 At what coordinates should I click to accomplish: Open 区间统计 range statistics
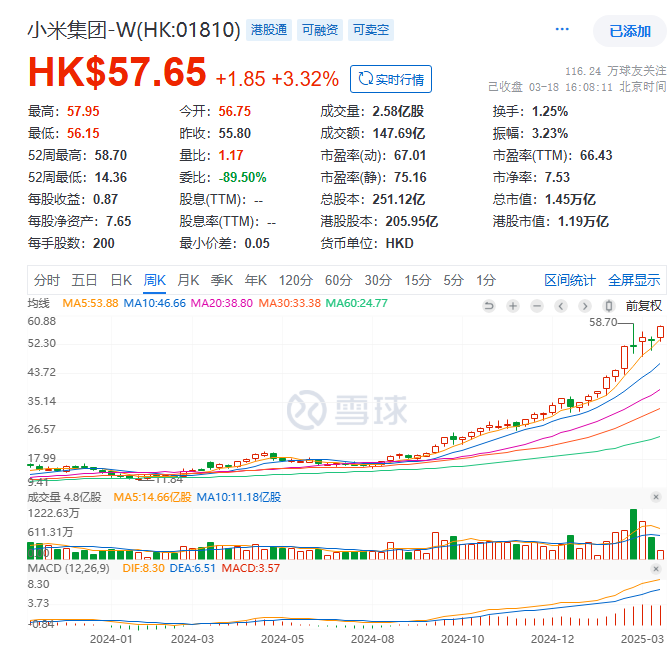570,280
